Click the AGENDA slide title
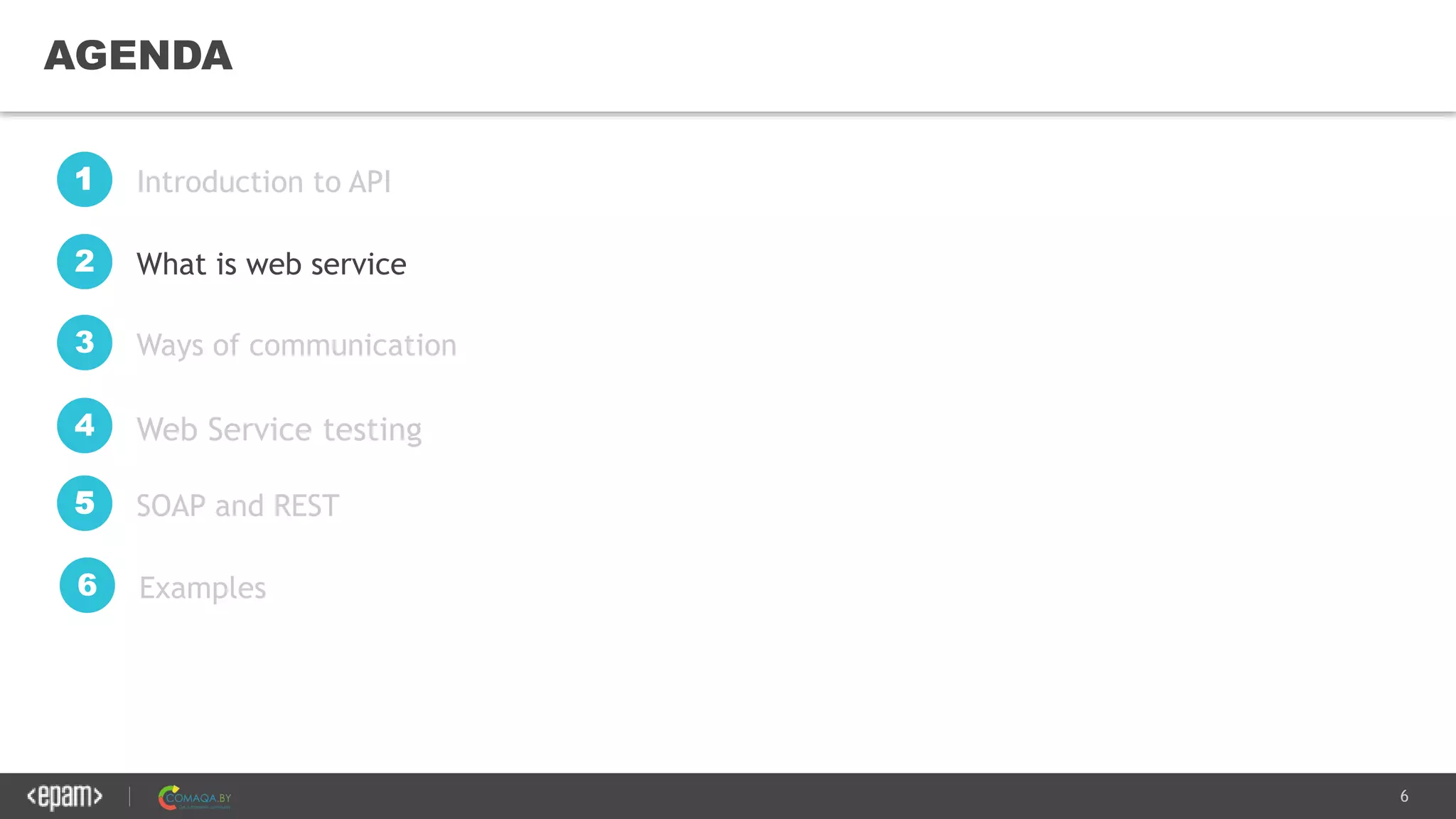Viewport: 1456px width, 819px height. click(139, 55)
